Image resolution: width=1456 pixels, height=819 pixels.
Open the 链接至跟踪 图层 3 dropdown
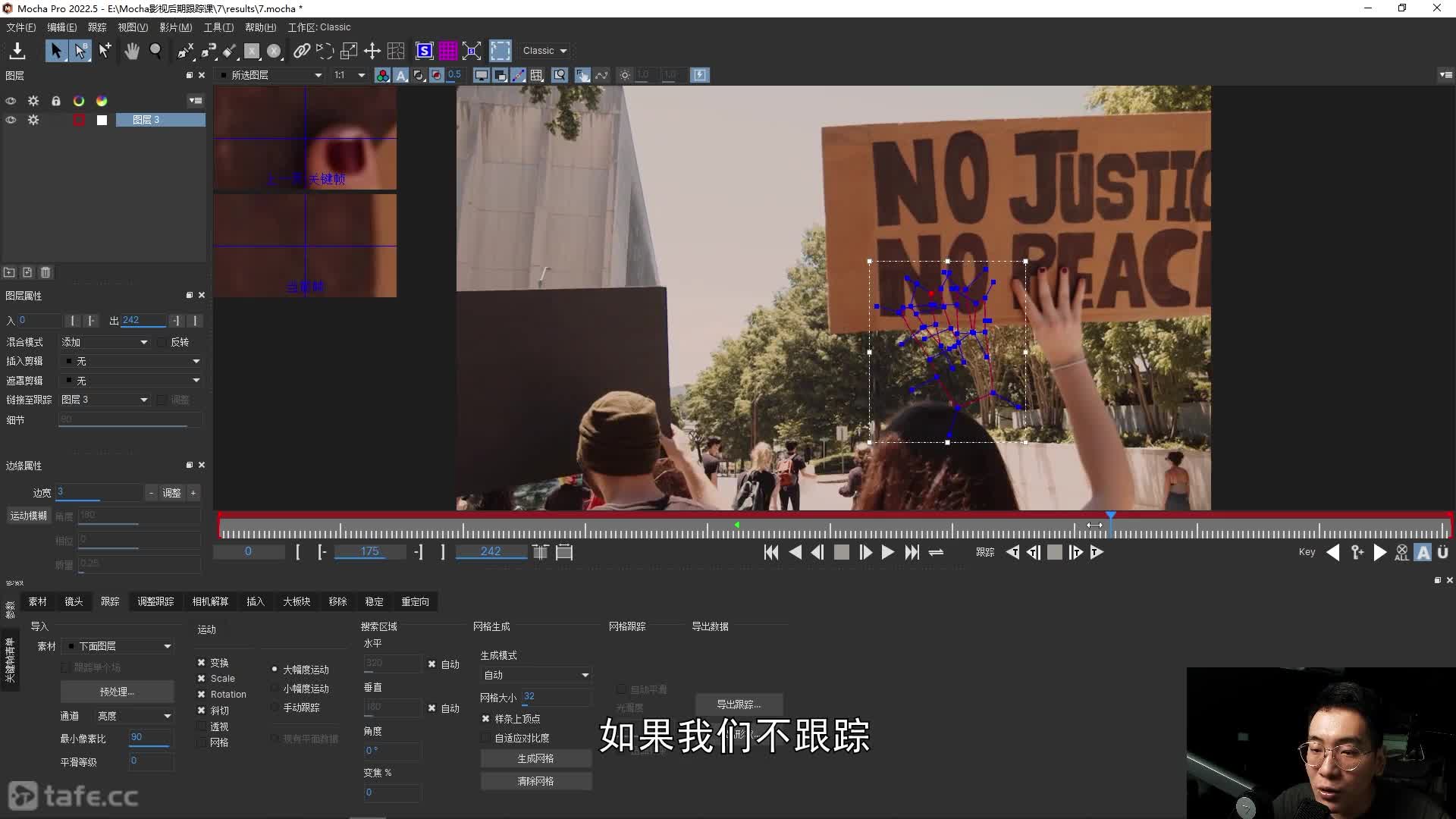click(105, 400)
